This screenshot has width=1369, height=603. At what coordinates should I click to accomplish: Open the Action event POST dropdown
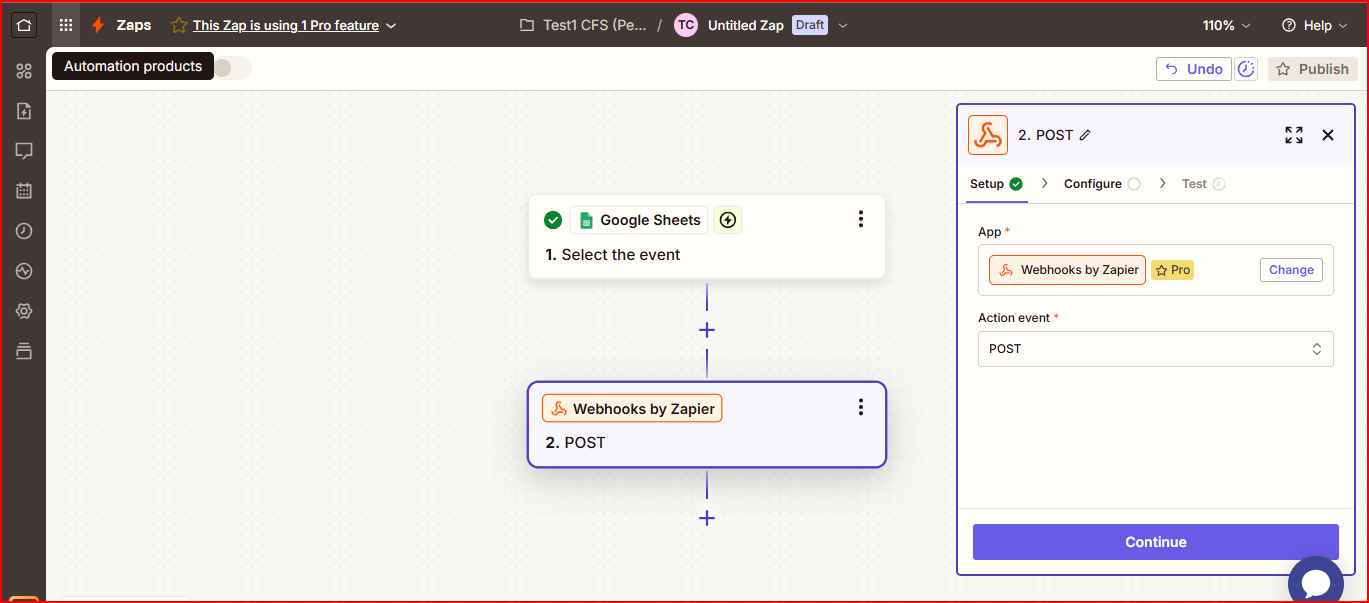click(1155, 349)
